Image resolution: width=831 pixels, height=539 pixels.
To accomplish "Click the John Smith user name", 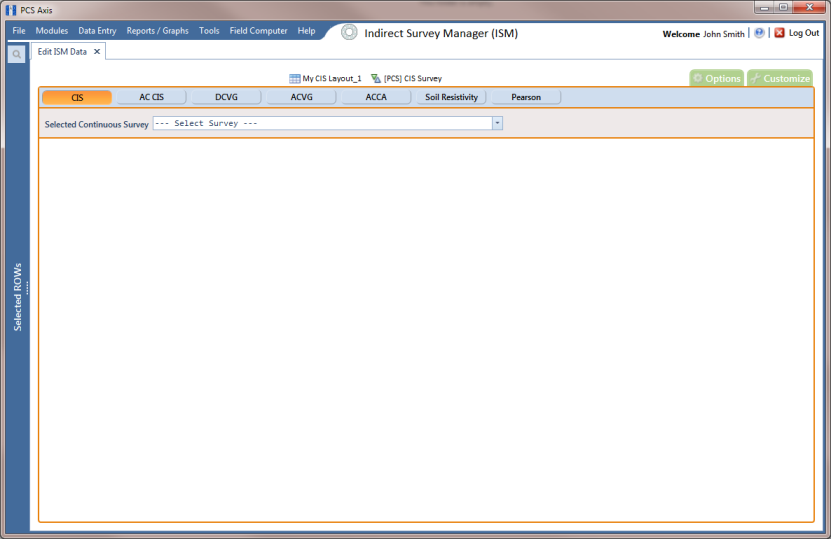I will pyautogui.click(x=723, y=34).
